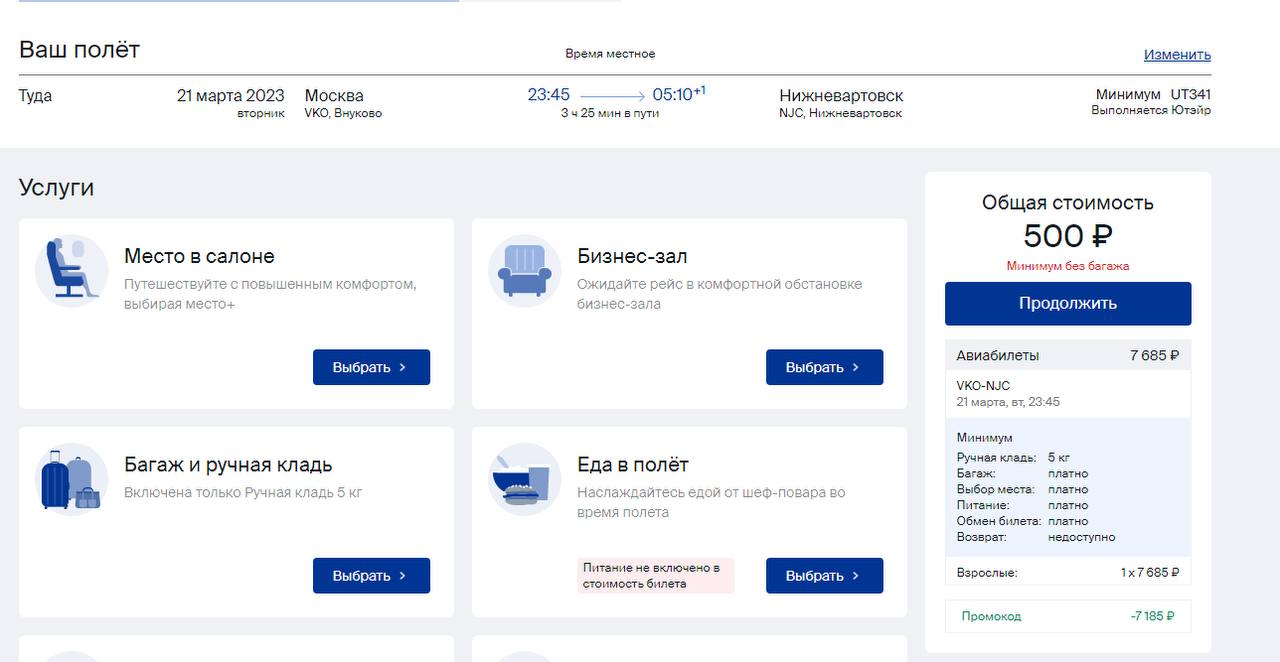This screenshot has width=1280, height=662.
Task: Click the Промокод discount row
Action: coord(1067,616)
